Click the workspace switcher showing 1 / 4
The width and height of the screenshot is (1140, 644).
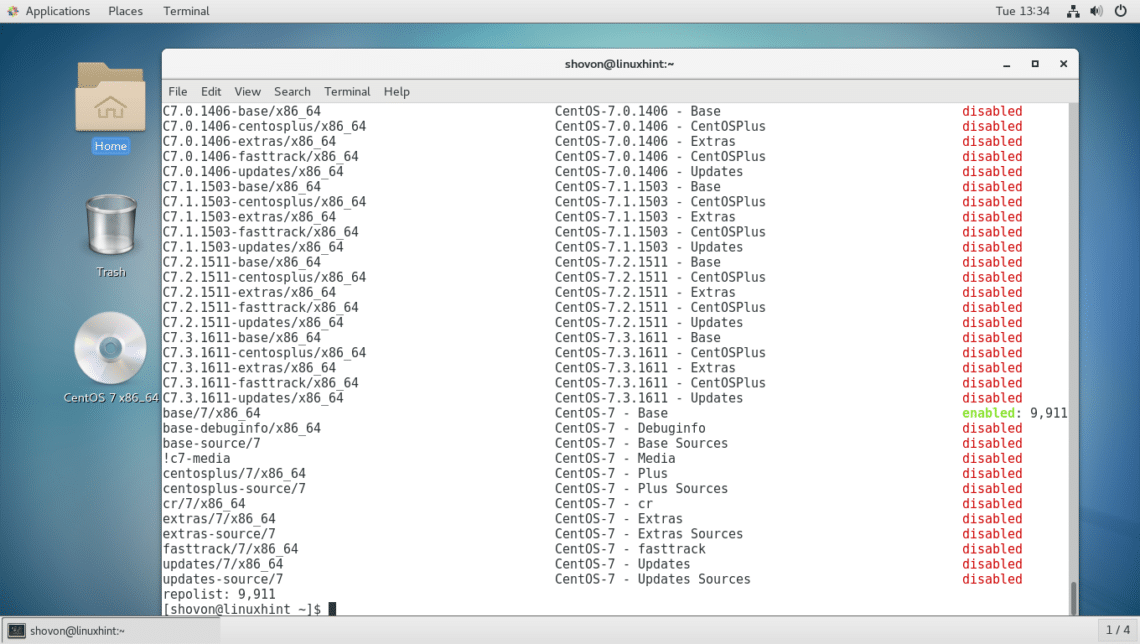[1116, 630]
